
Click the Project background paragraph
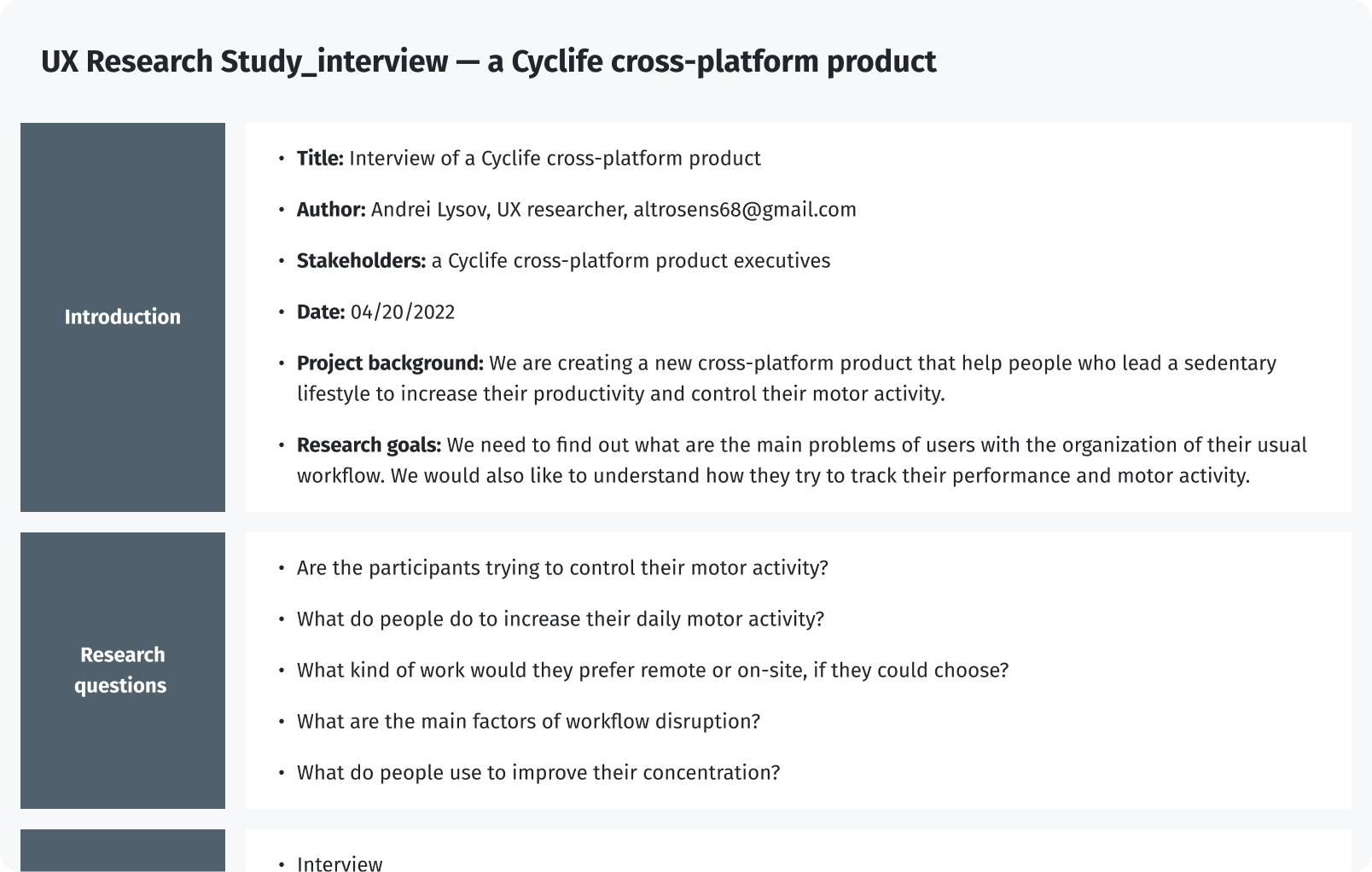click(787, 379)
